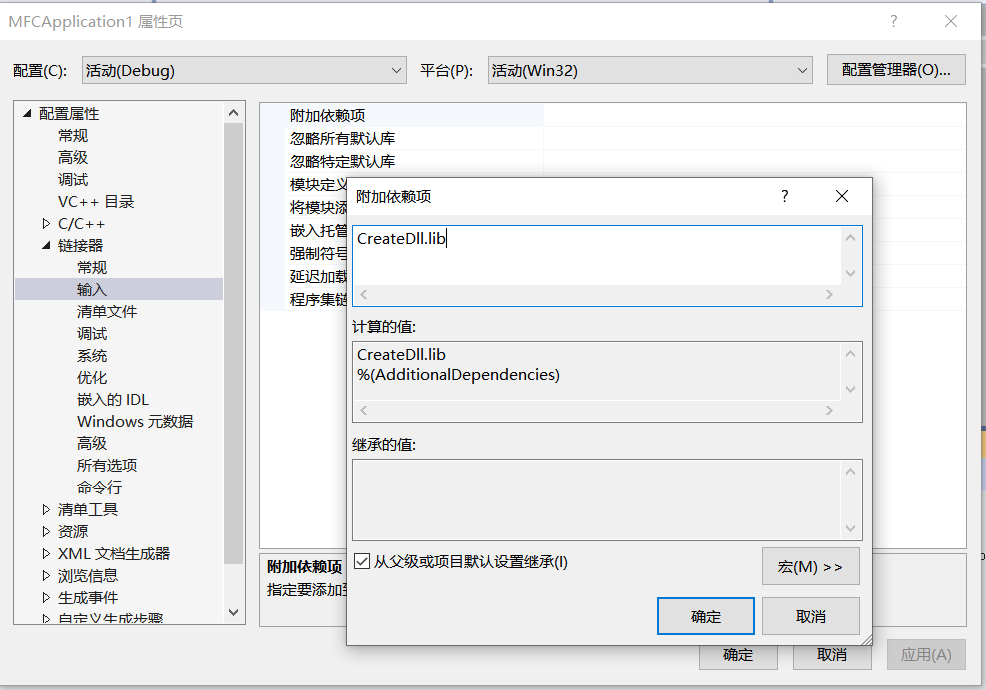Select the 所有选项 linker item
986x690 pixels.
tap(107, 465)
